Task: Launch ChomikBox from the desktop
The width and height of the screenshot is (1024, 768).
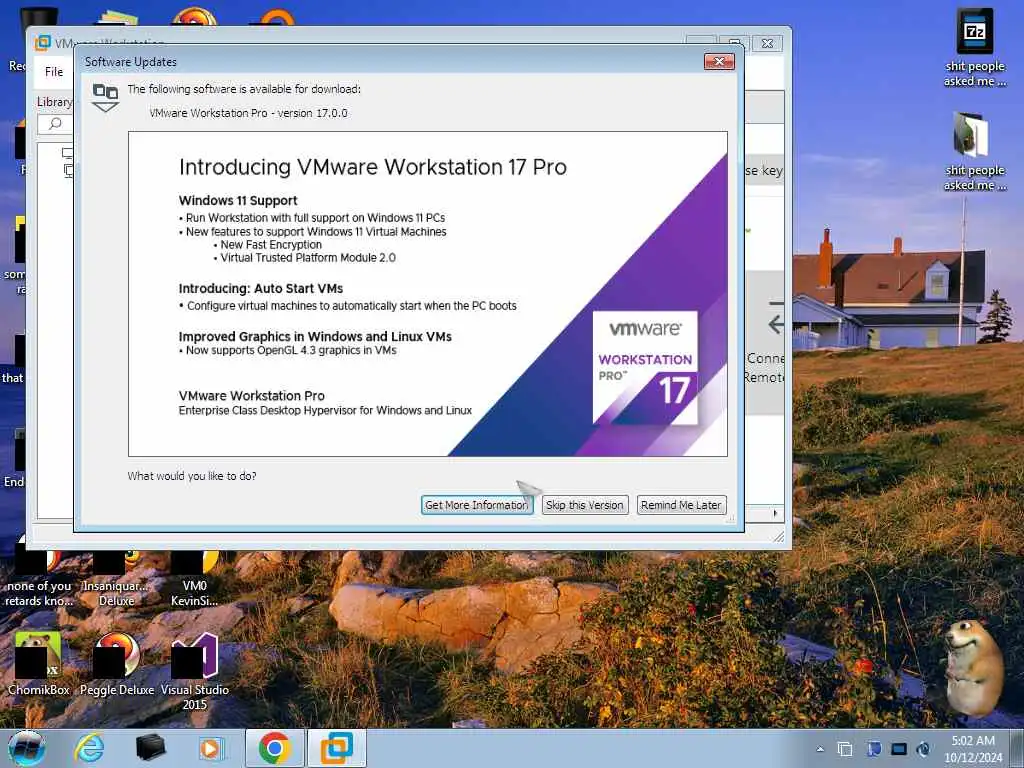Action: [39, 664]
